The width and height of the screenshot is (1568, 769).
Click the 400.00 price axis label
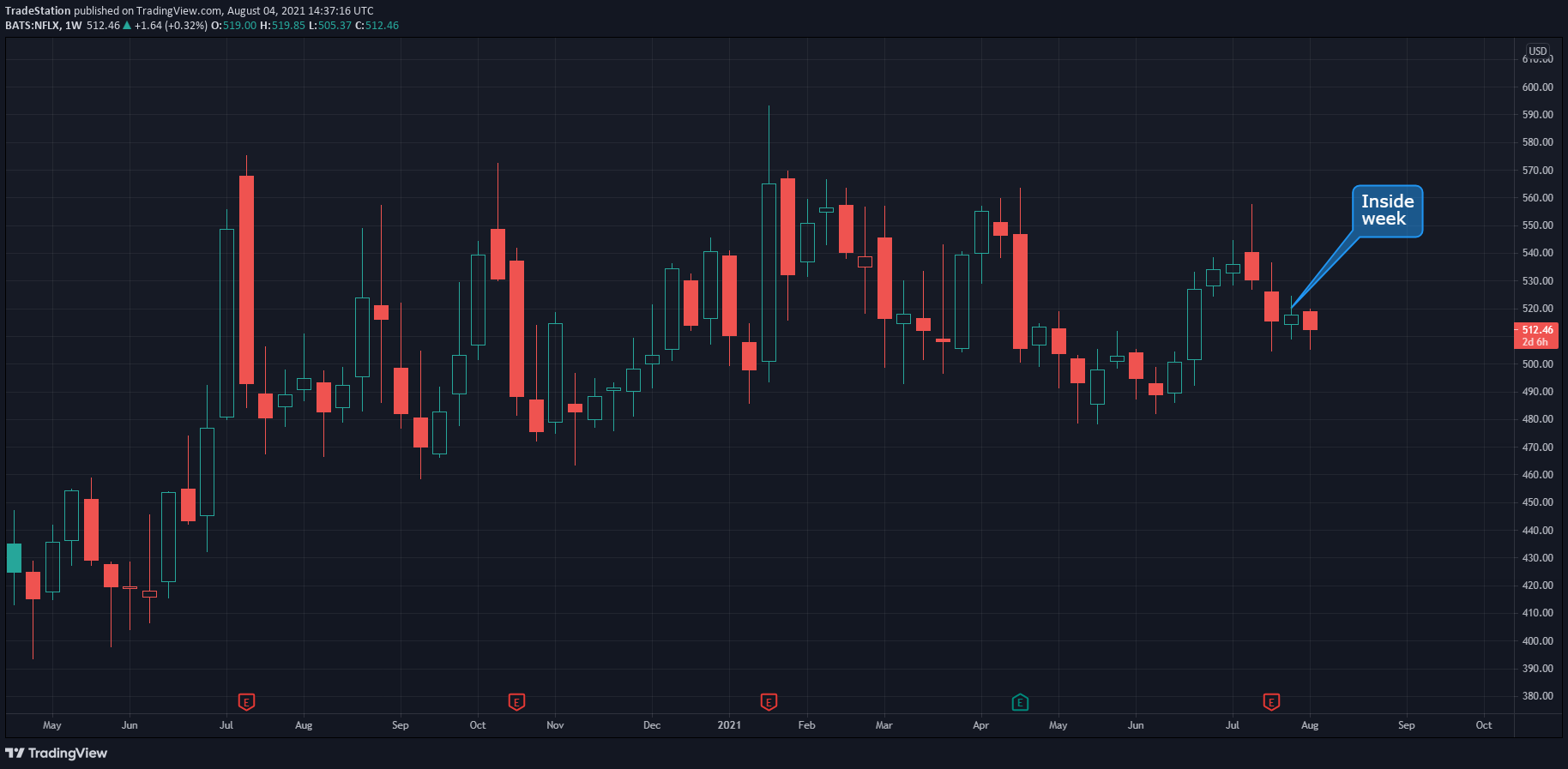[1537, 641]
